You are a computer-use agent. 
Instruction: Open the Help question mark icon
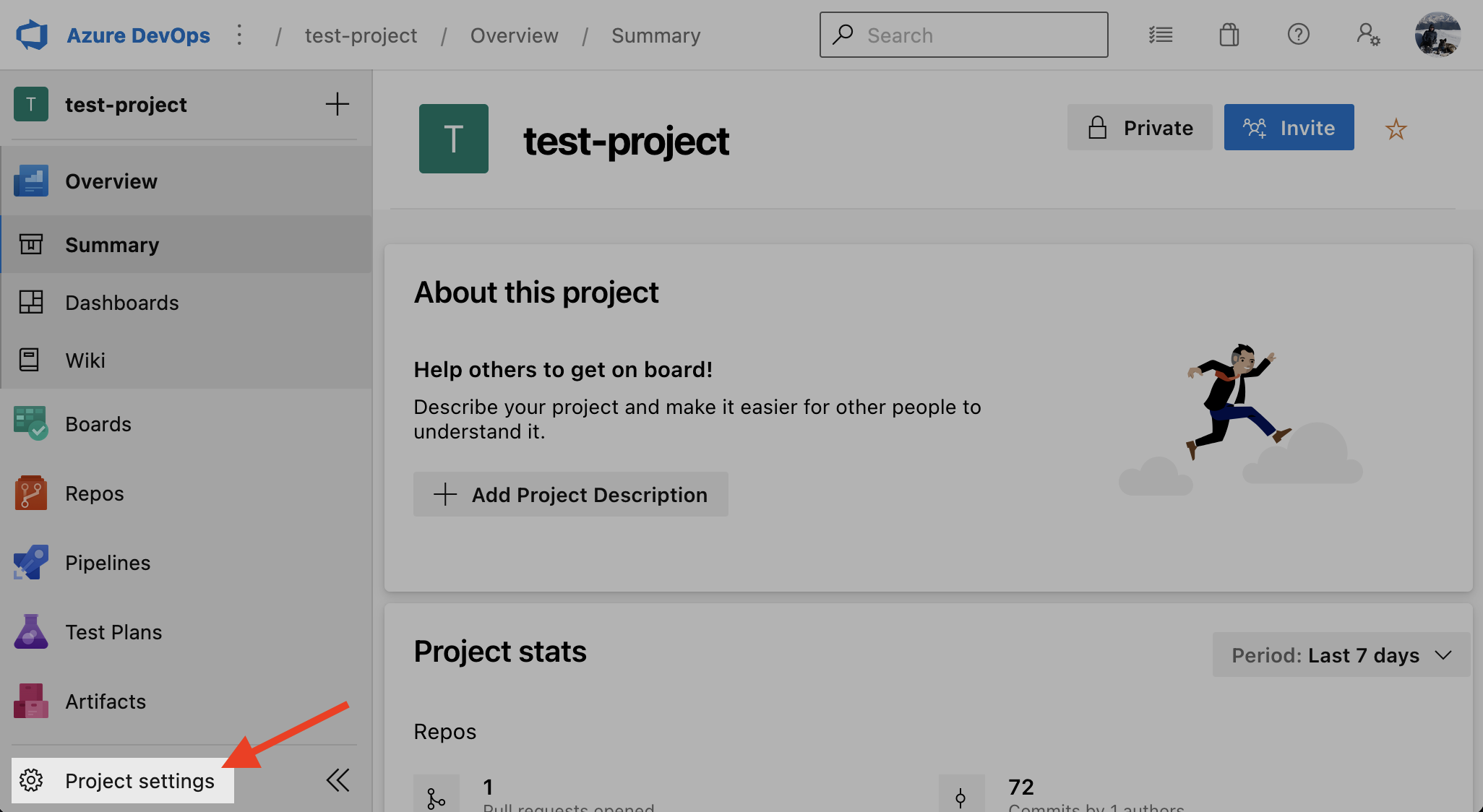[x=1298, y=34]
